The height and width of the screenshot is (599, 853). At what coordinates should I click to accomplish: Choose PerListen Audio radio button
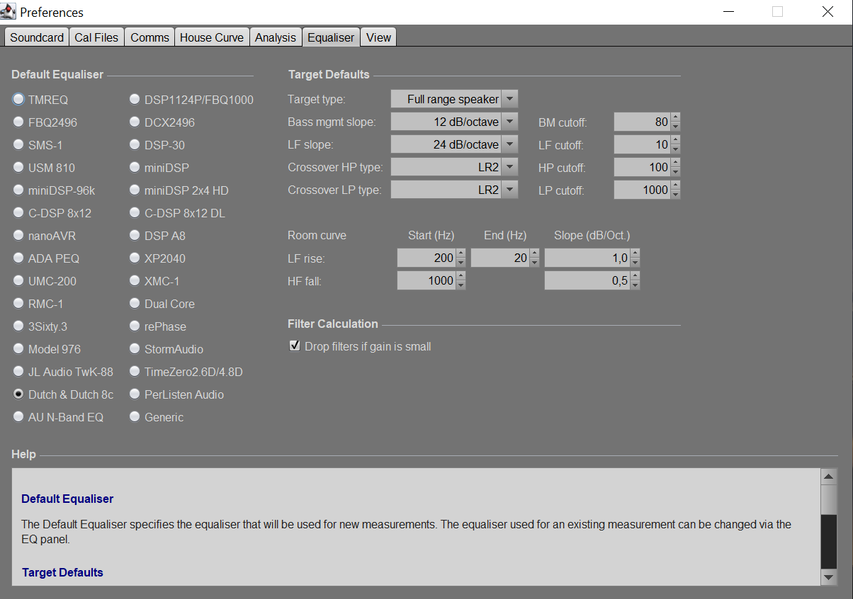coord(134,394)
